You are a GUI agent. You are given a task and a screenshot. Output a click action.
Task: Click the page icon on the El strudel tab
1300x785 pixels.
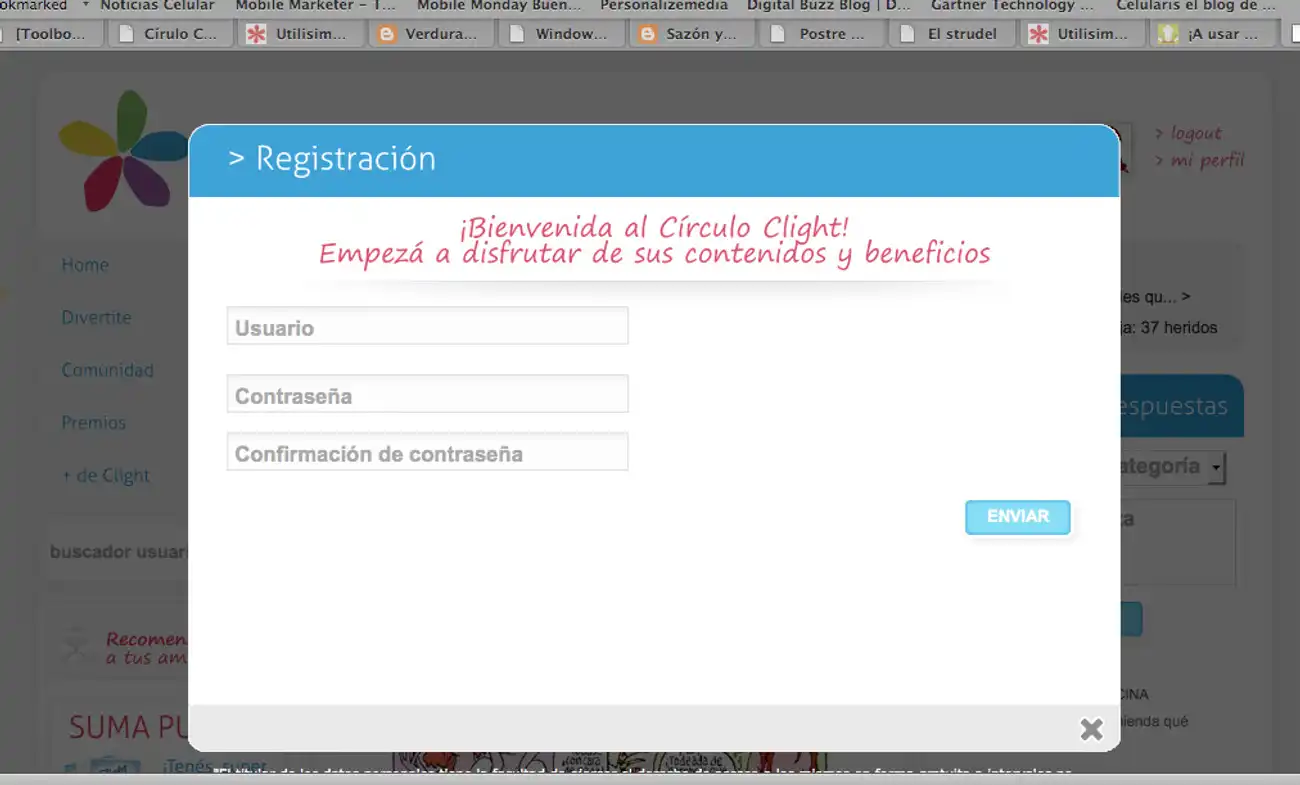click(x=908, y=34)
